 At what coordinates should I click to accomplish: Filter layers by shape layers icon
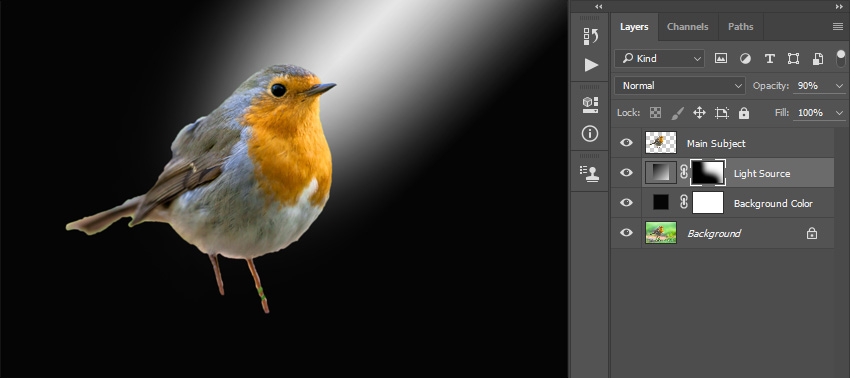click(x=793, y=59)
